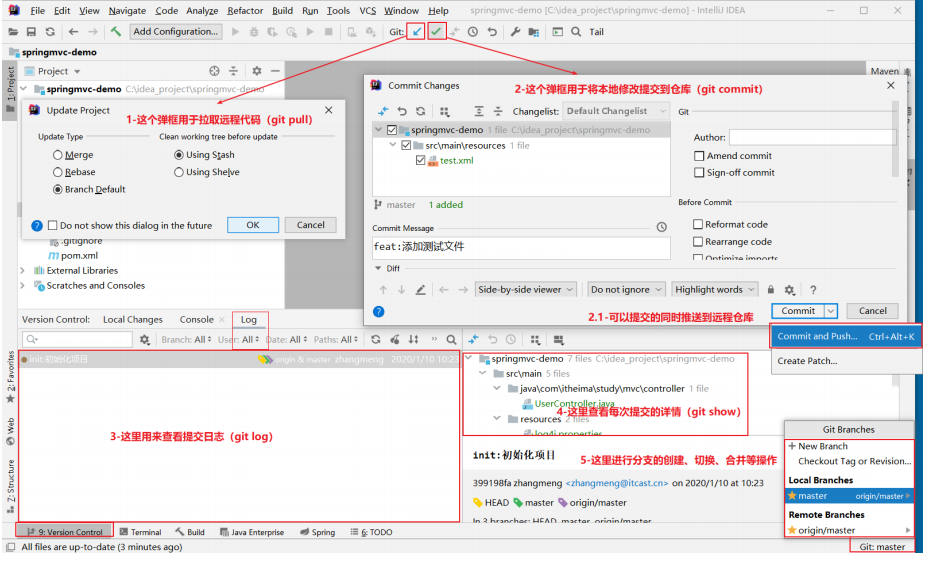The width and height of the screenshot is (928, 567).
Task: Click the Save All icon
Action: coord(31,32)
